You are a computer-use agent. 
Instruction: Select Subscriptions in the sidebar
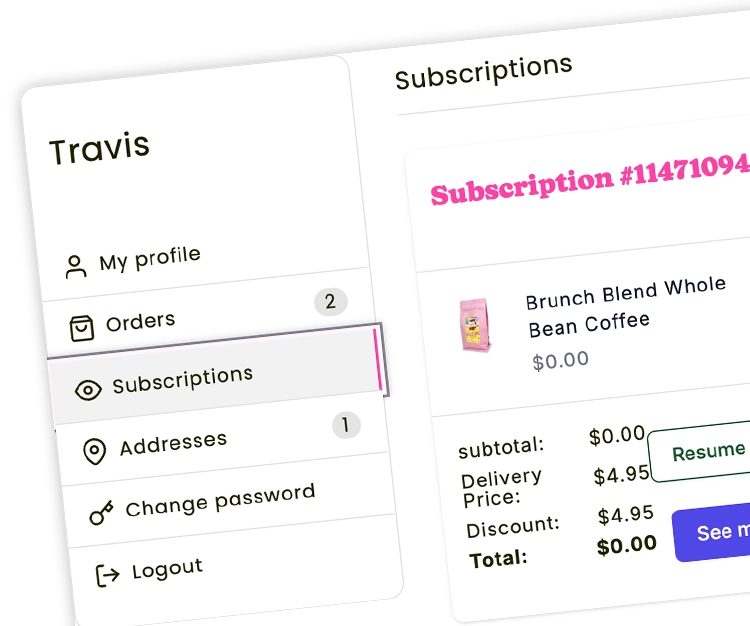coord(182,379)
